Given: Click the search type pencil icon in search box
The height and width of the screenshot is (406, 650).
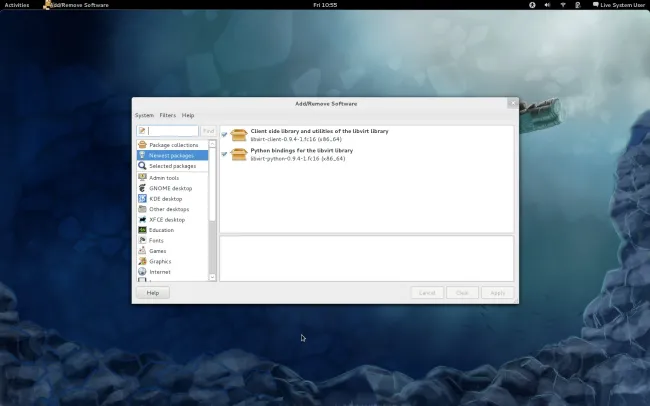Looking at the screenshot, I should (x=142, y=131).
